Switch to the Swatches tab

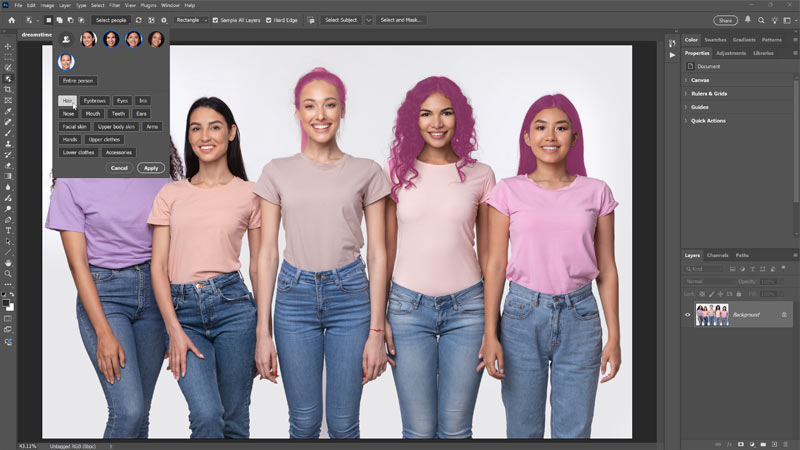(x=715, y=40)
